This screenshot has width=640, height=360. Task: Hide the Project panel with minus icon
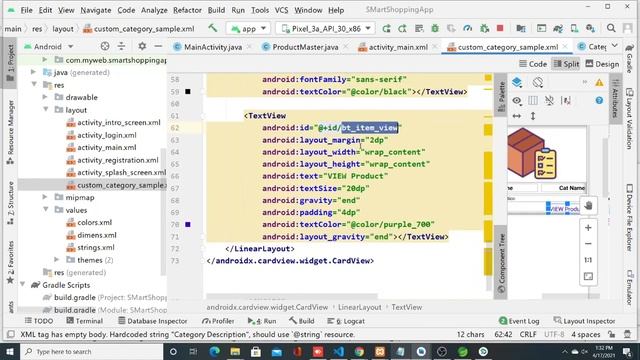pyautogui.click(x=158, y=47)
